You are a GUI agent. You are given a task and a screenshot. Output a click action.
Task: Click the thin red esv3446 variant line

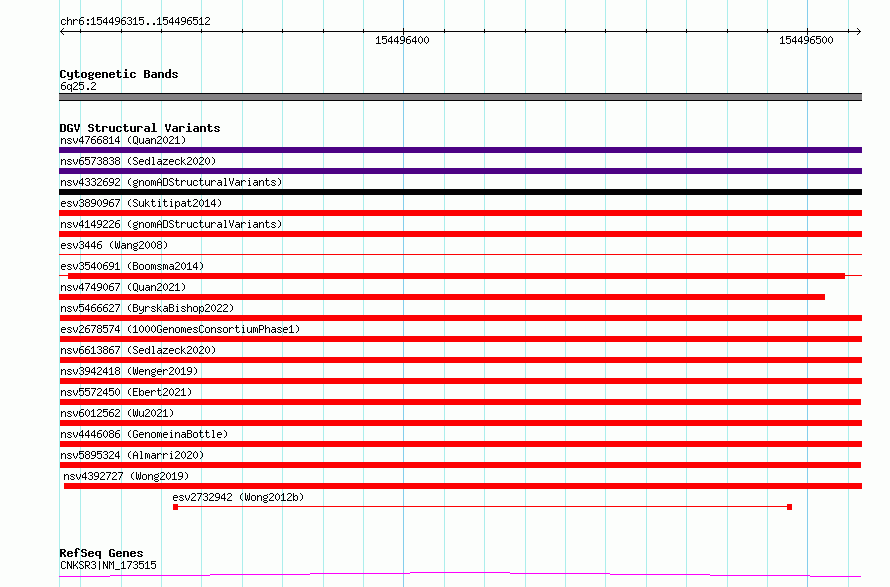[460, 254]
